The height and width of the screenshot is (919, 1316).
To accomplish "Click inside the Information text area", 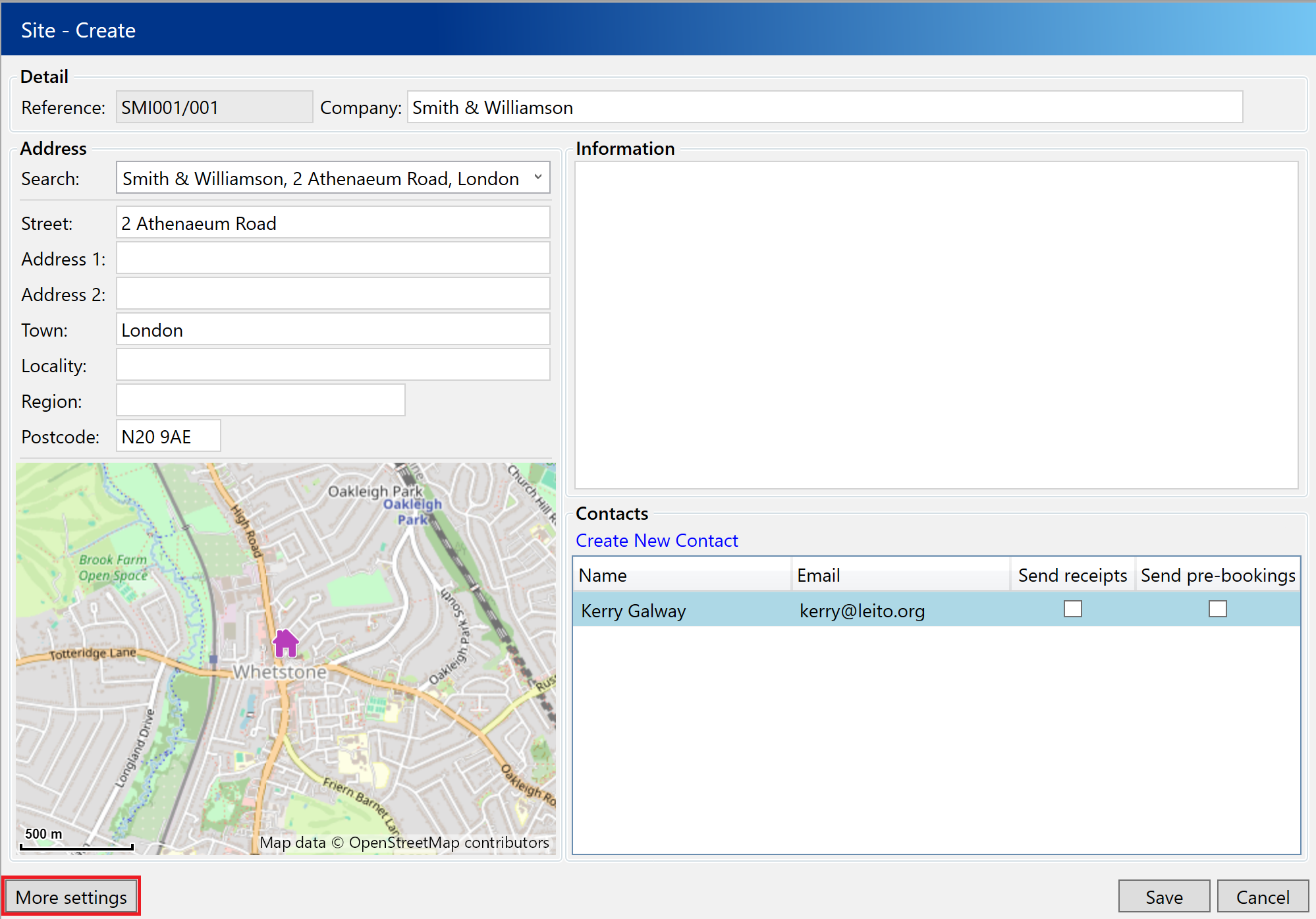I will click(x=935, y=326).
